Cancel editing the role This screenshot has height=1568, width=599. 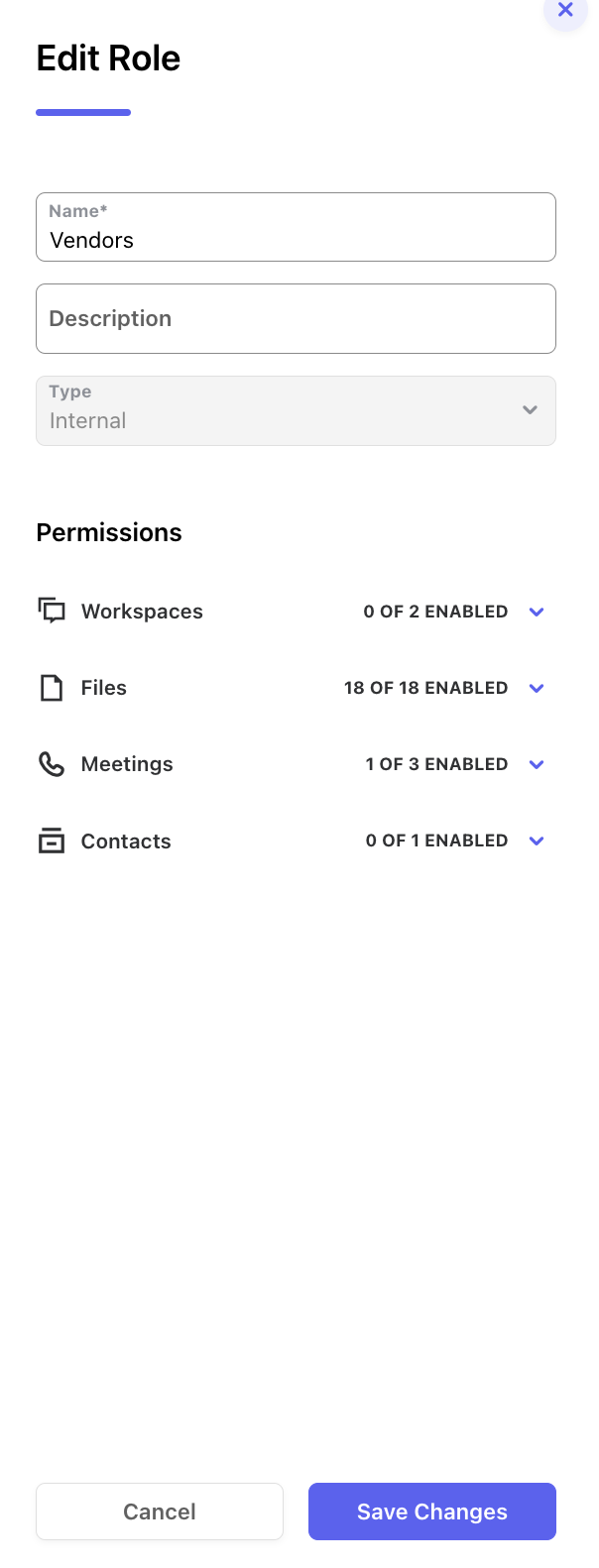pos(160,1512)
